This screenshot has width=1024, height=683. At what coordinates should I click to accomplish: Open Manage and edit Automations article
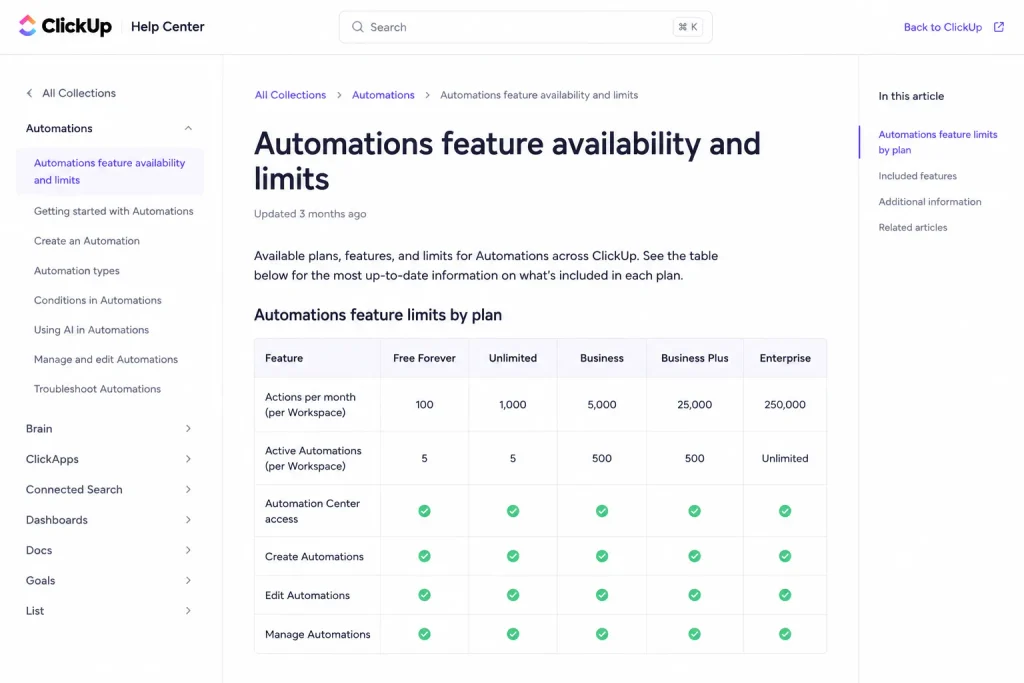pos(106,359)
